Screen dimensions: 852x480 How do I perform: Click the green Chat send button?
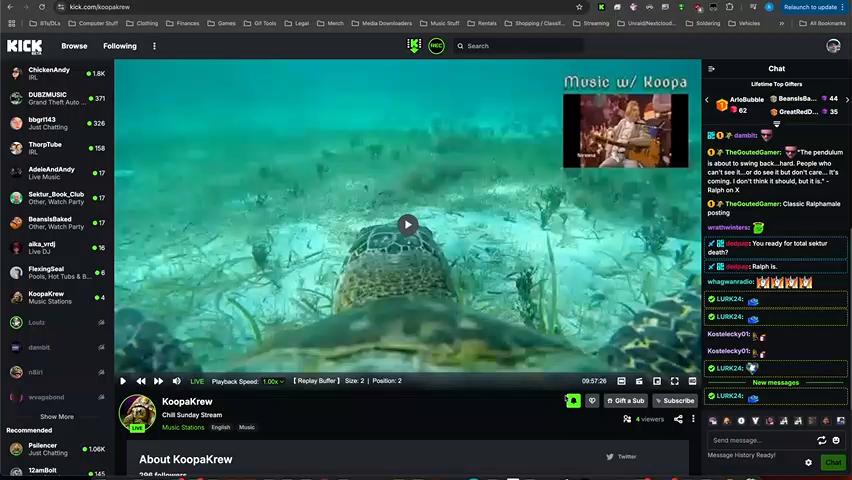click(x=833, y=463)
